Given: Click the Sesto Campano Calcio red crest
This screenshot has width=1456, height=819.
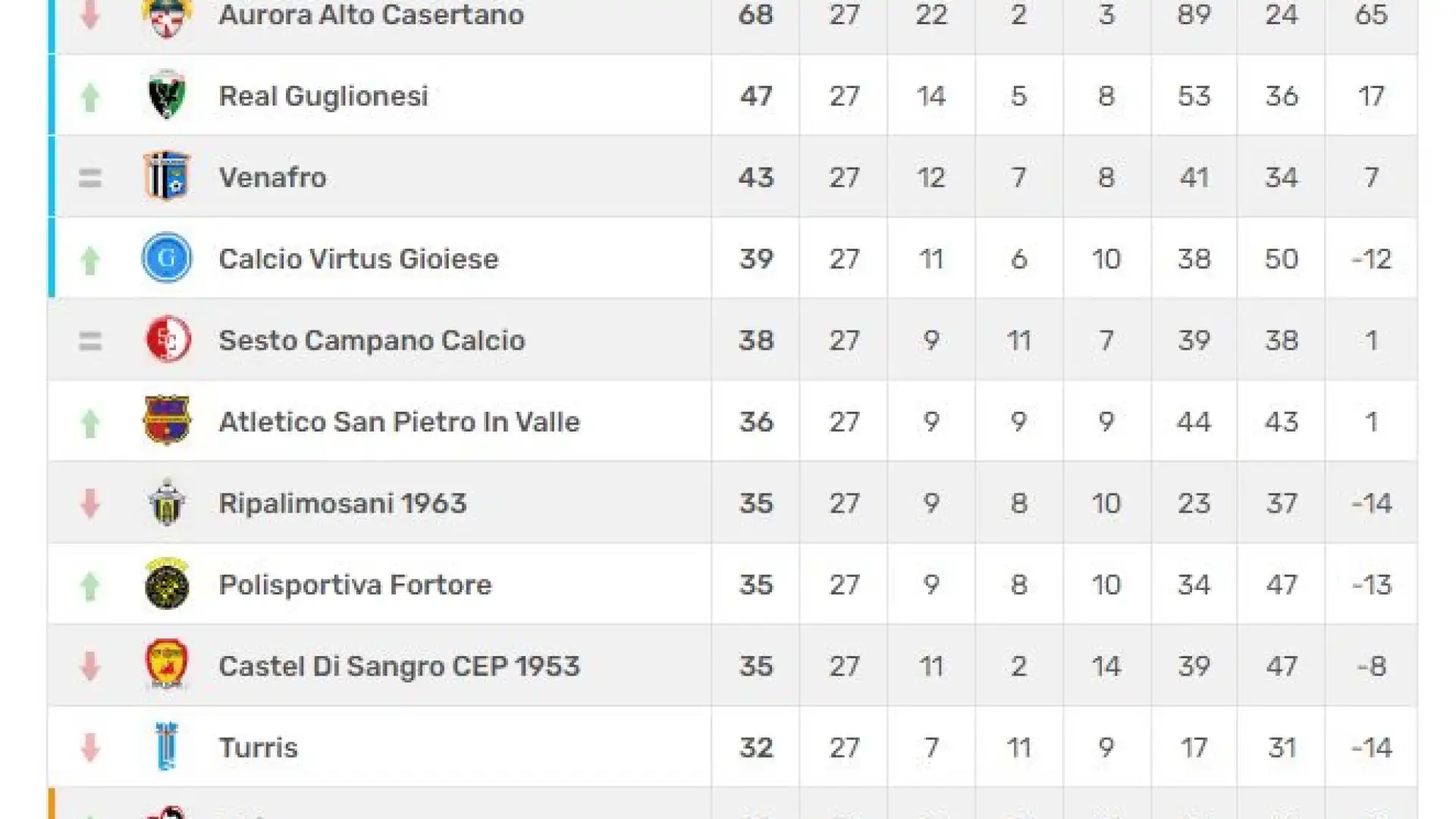Looking at the screenshot, I should pos(168,340).
